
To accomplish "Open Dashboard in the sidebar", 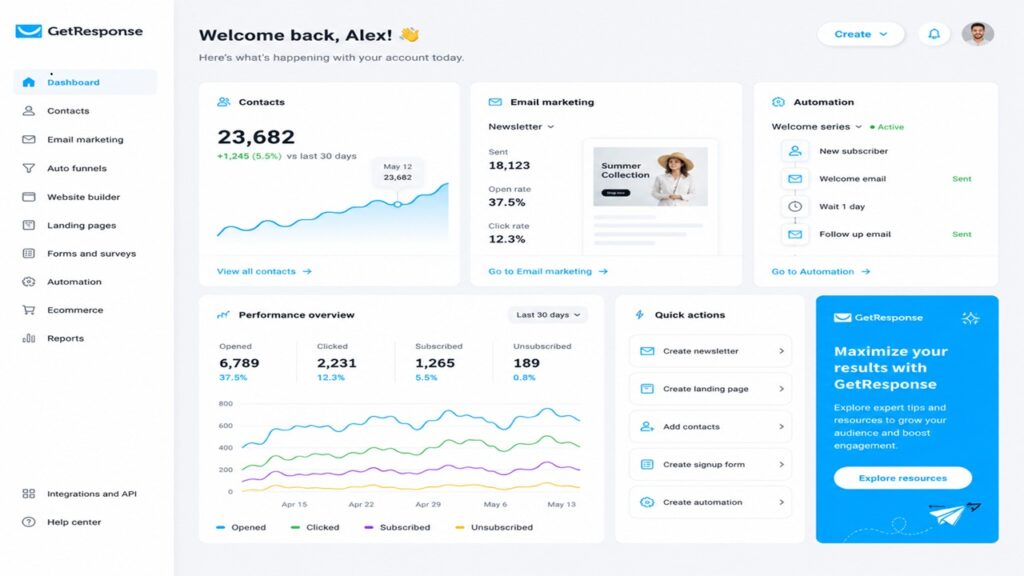I will (x=85, y=82).
